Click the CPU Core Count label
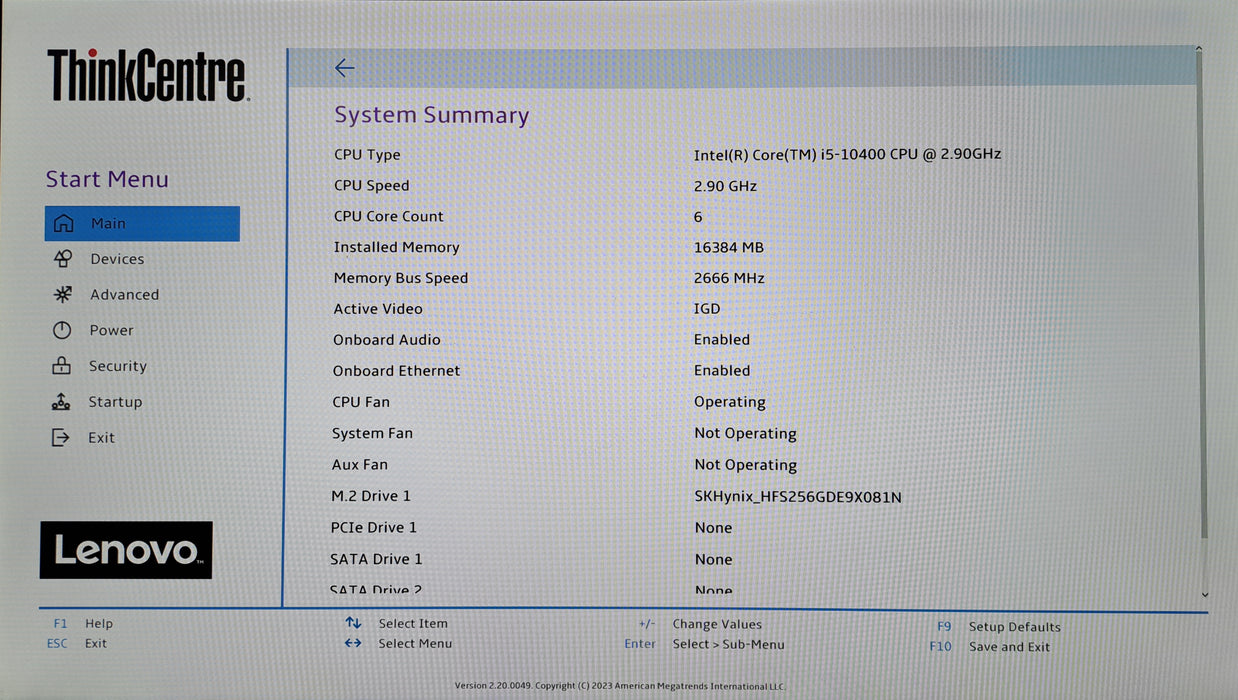1238x700 pixels. 389,217
